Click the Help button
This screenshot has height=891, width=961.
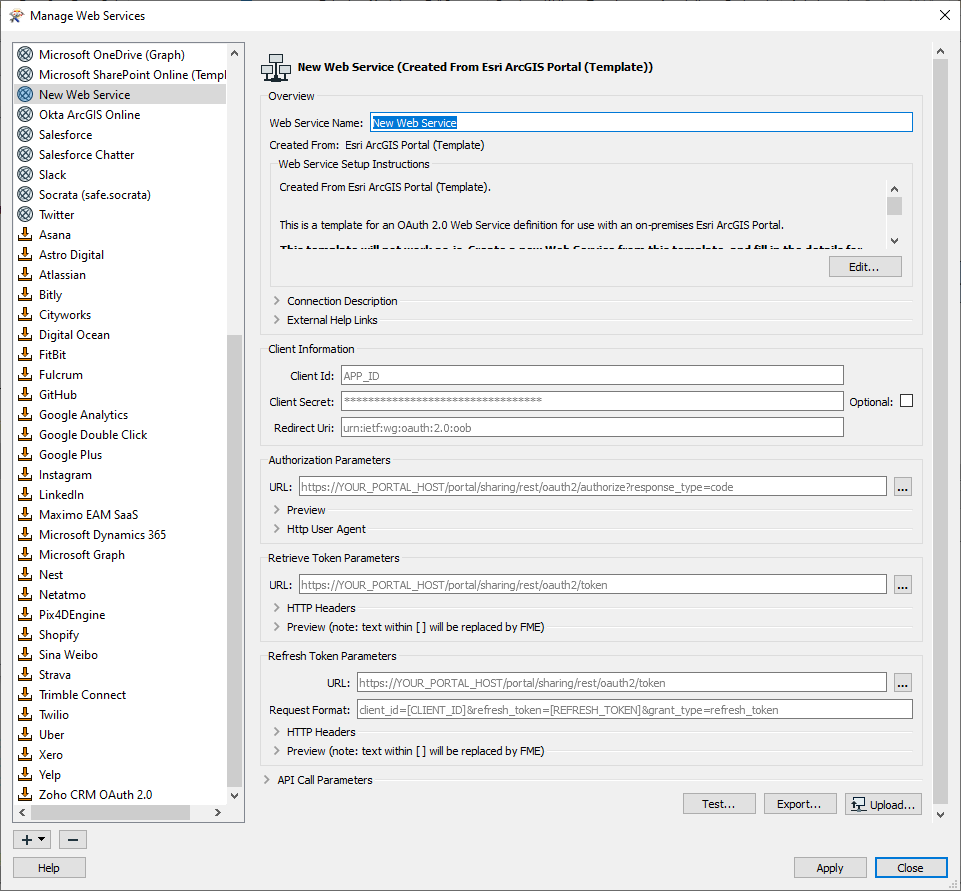49,868
